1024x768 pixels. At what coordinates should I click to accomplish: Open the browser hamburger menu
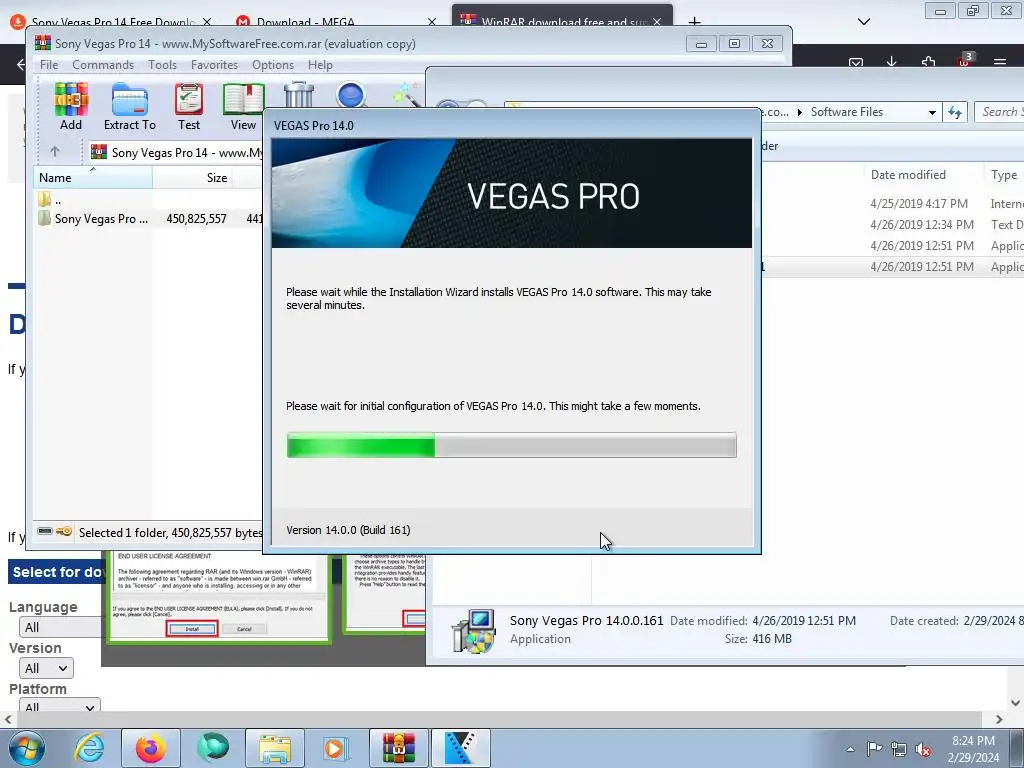pos(1000,62)
